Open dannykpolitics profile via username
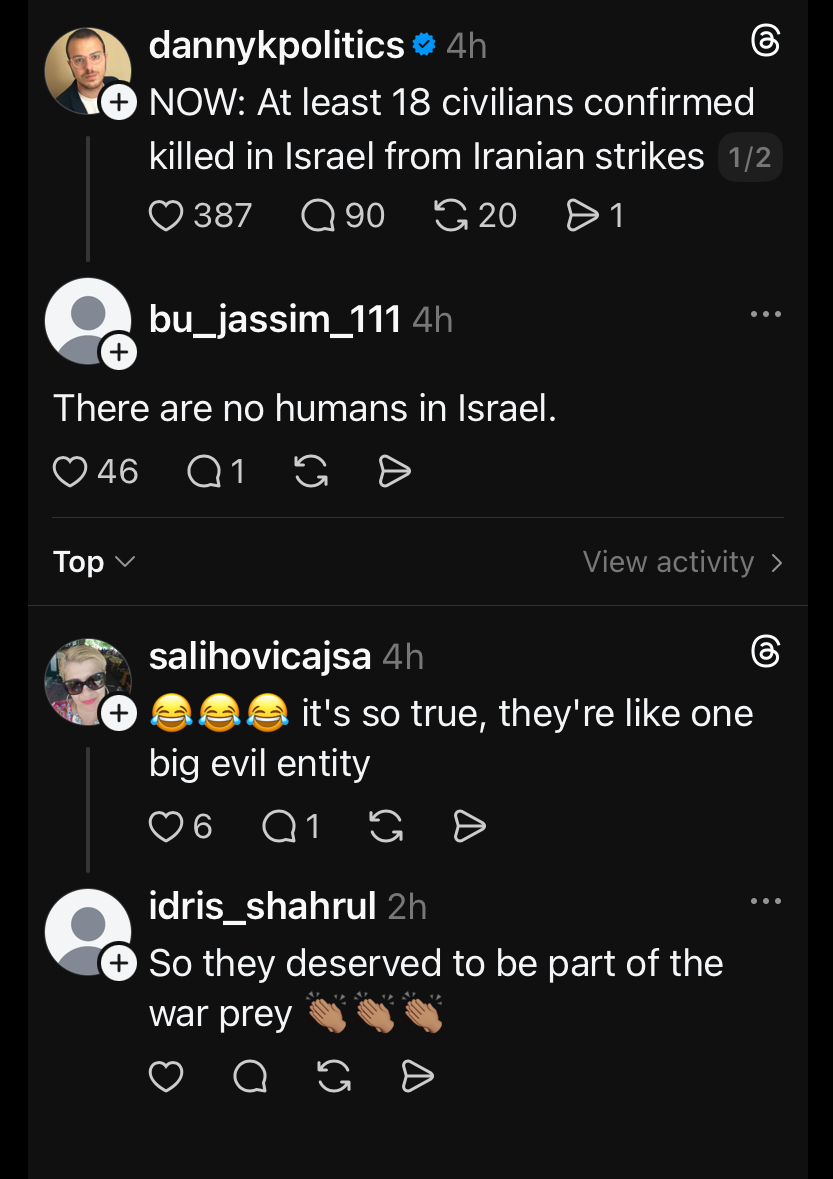The width and height of the screenshot is (833, 1179). click(276, 45)
